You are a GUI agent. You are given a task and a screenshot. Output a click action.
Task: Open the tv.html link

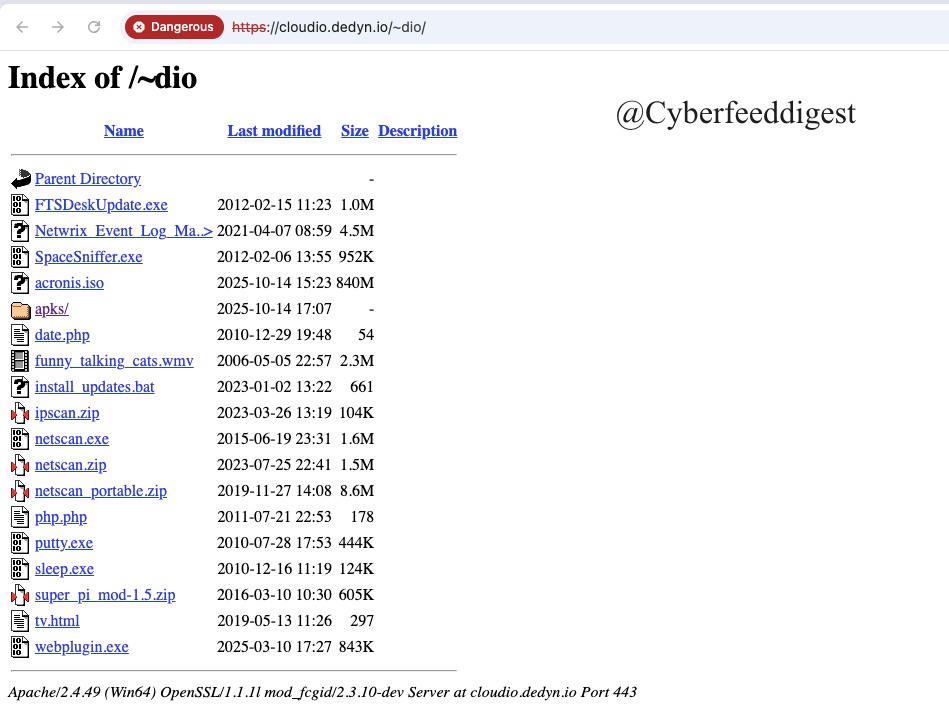(x=57, y=621)
